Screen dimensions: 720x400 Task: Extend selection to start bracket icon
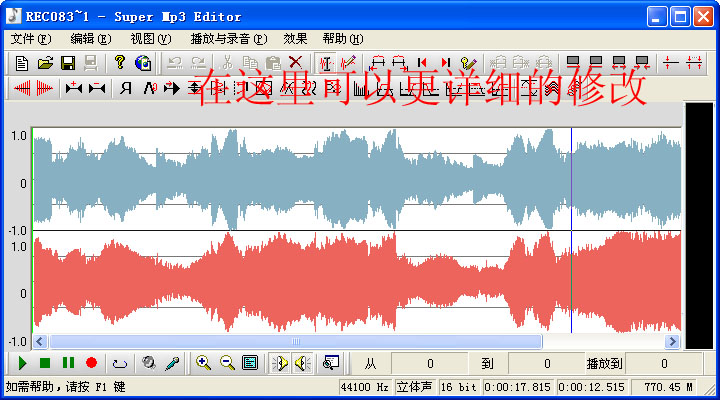377,63
